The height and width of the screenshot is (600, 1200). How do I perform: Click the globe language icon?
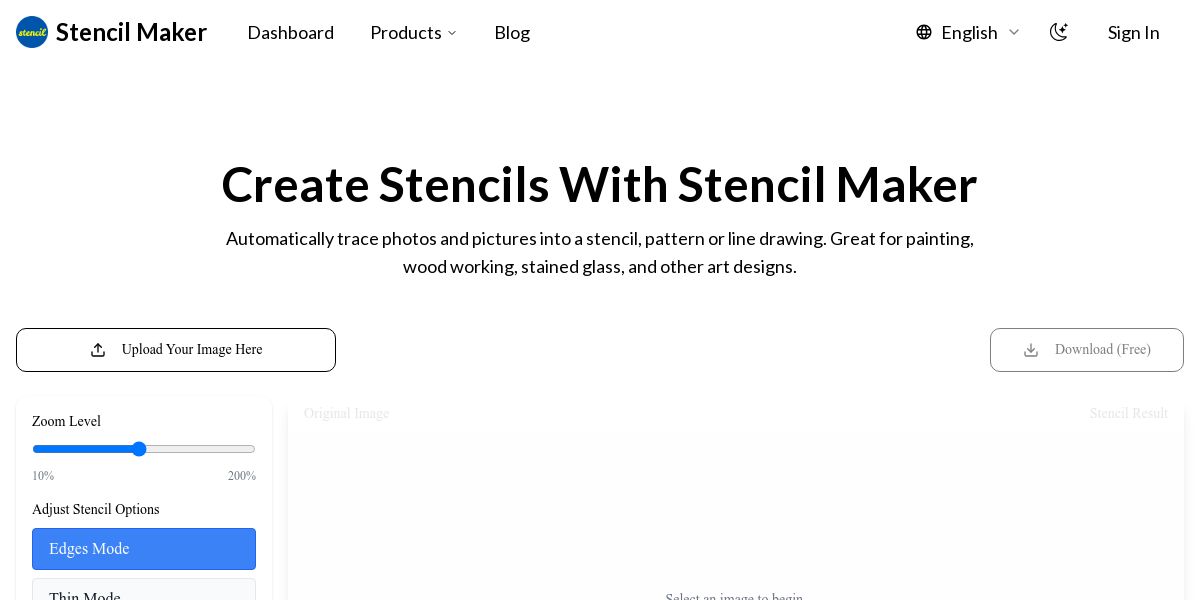924,32
